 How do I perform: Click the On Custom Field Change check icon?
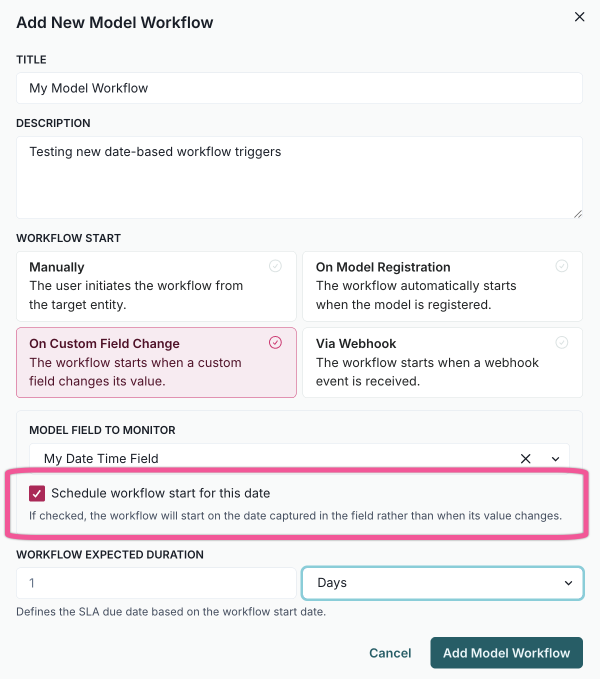(x=275, y=342)
